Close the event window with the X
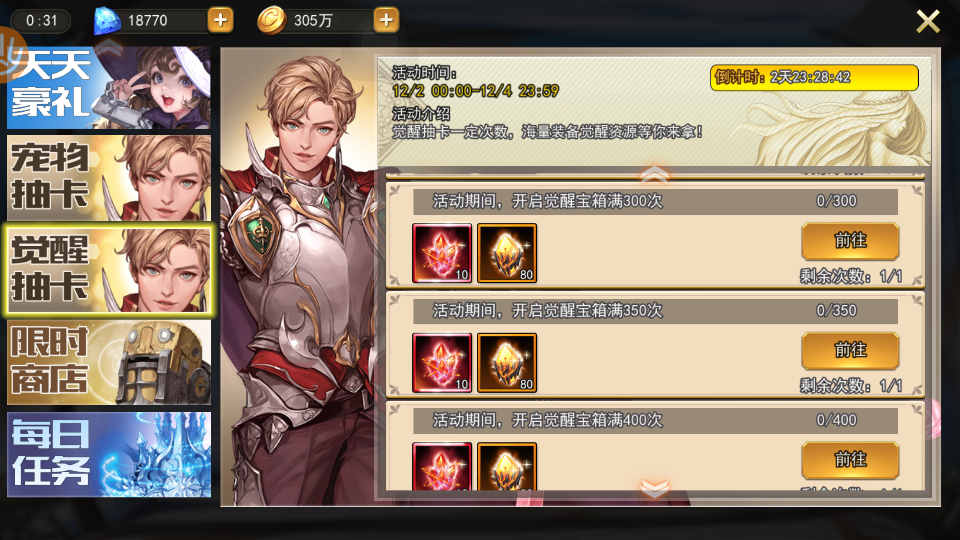This screenshot has width=960, height=540. point(928,21)
